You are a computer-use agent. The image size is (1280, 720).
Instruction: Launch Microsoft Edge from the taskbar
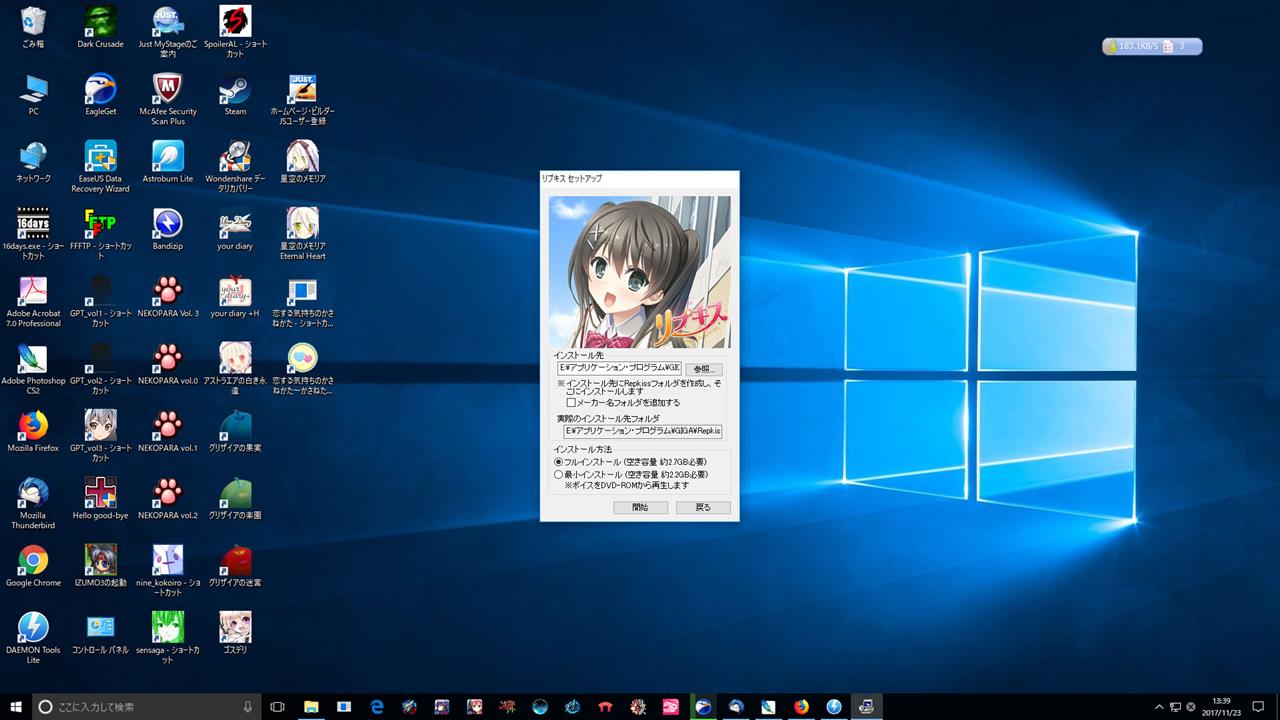377,706
